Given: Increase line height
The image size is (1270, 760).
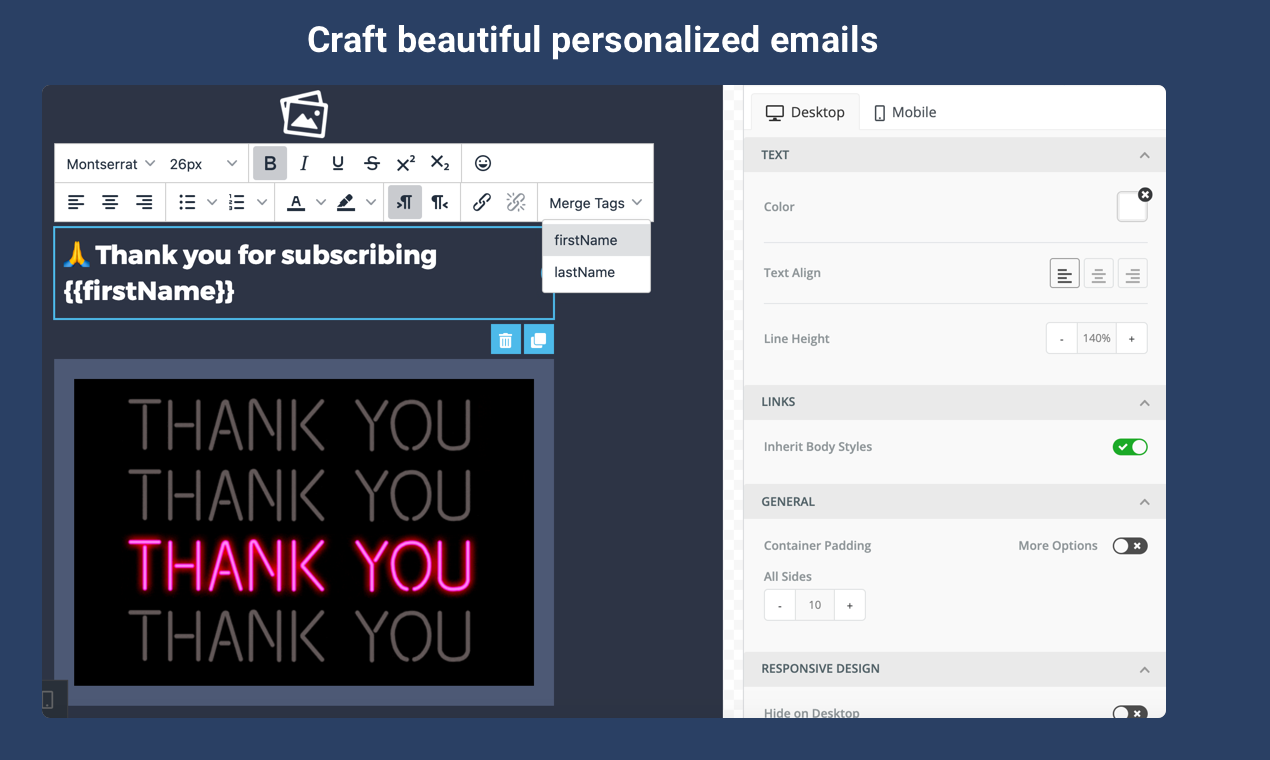Looking at the screenshot, I should point(1132,339).
